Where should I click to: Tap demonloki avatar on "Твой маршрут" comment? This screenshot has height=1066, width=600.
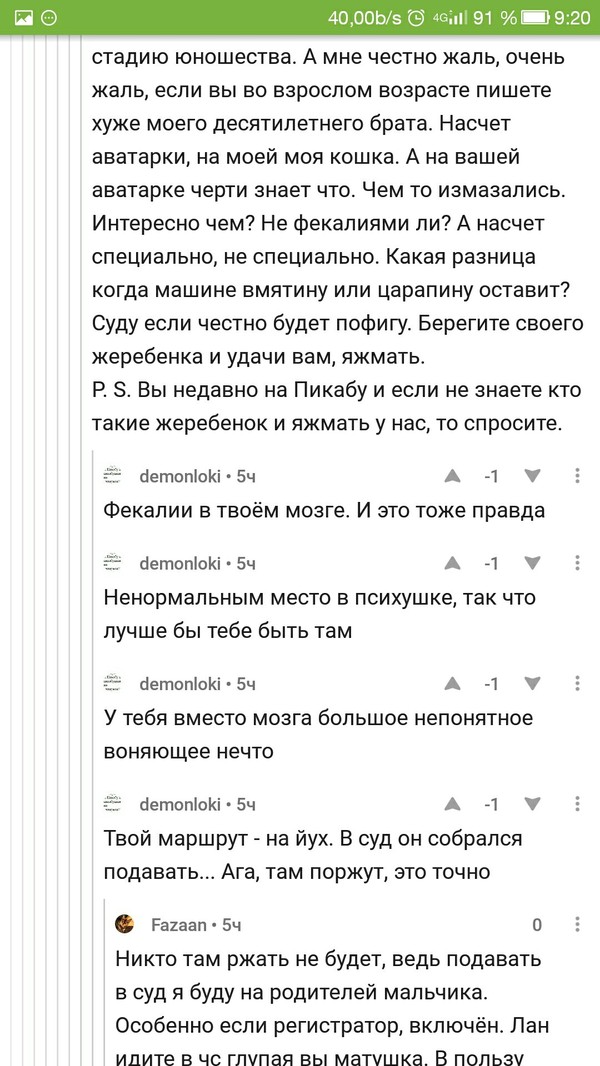(x=114, y=804)
